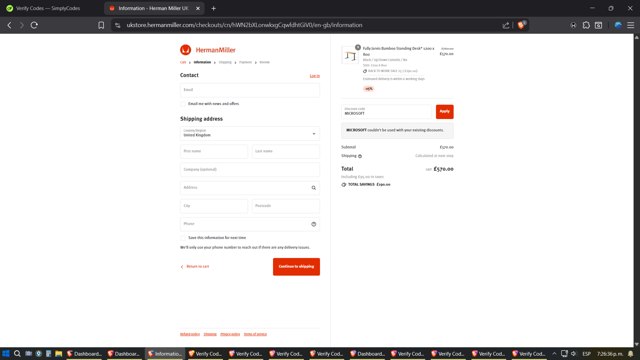Open the browser extensions puzzle icon
Screen dimensions: 640x360
click(x=586, y=25)
